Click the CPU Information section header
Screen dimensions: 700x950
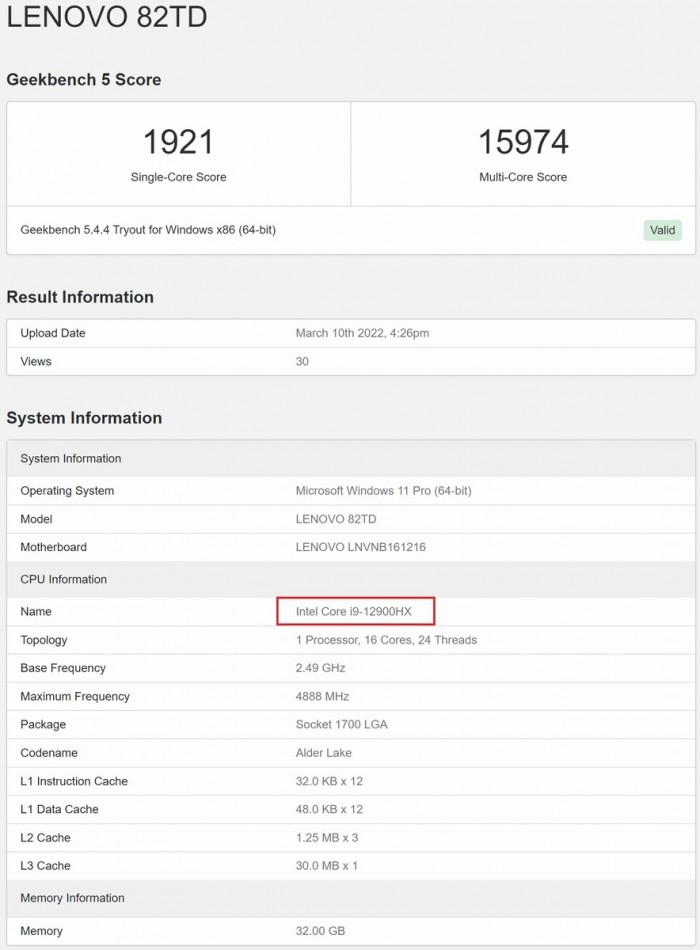tap(63, 579)
